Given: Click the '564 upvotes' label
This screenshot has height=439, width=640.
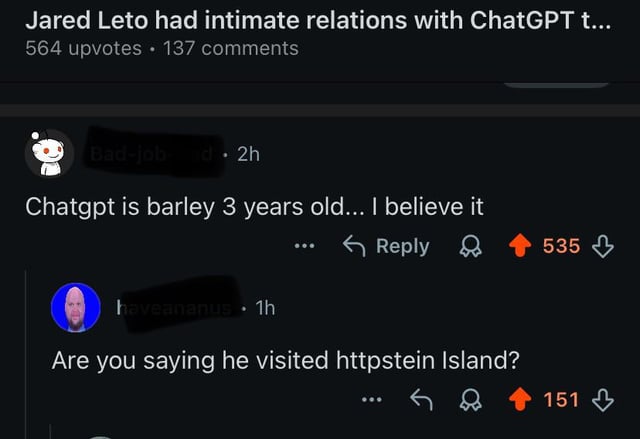Looking at the screenshot, I should (x=83, y=48).
